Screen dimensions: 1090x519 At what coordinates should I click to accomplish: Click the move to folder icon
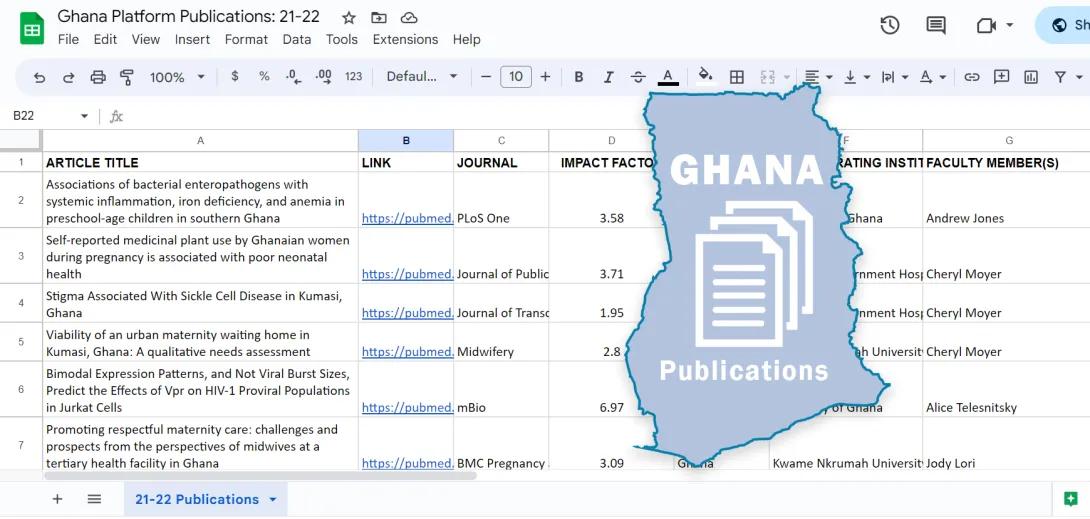click(379, 17)
